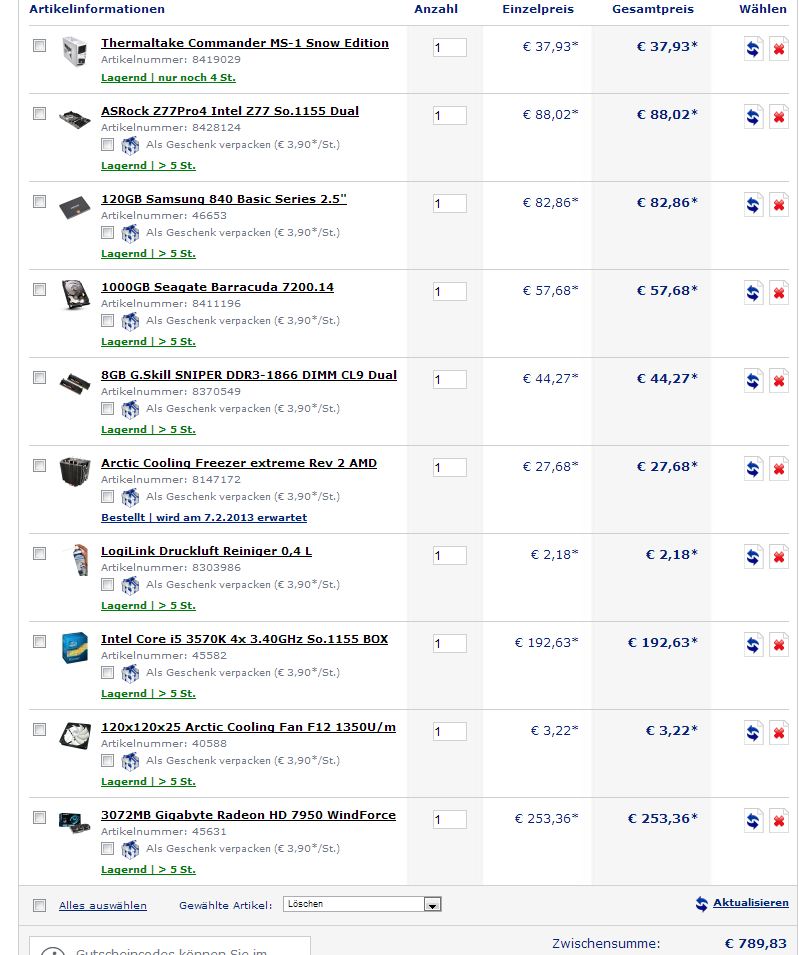The width and height of the screenshot is (799, 955).
Task: Remove Samsung 840 SSD with red X
Action: pos(779,205)
